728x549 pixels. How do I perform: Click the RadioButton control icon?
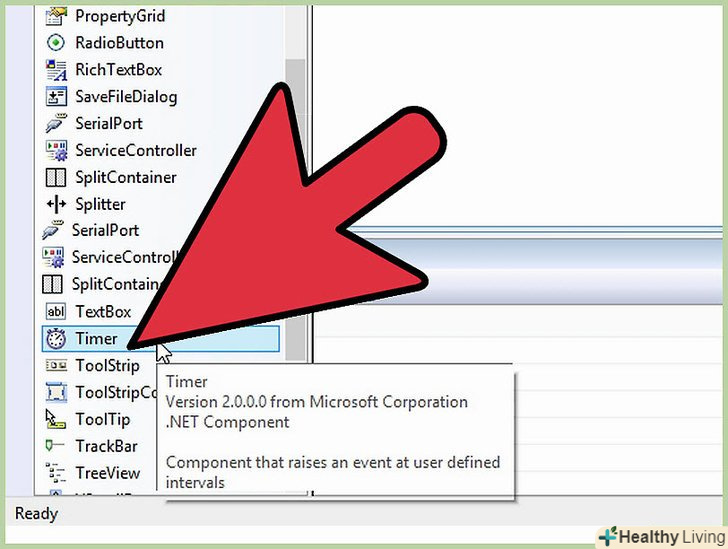pyautogui.click(x=56, y=43)
